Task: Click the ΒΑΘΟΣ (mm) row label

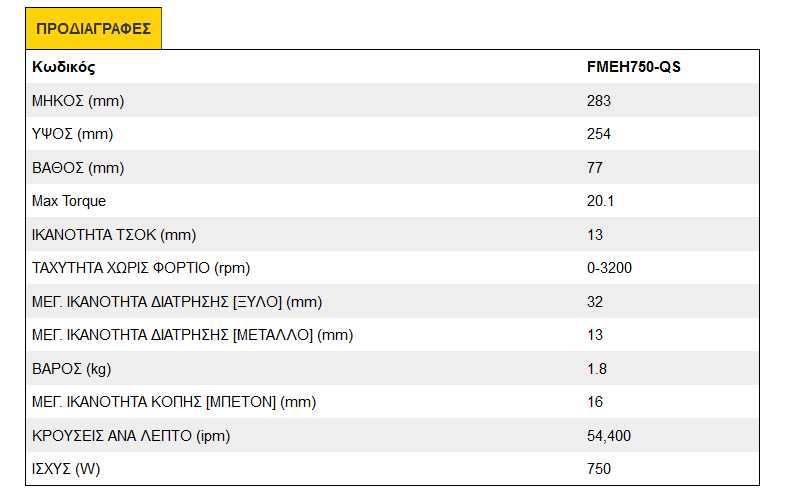Action: coord(78,168)
